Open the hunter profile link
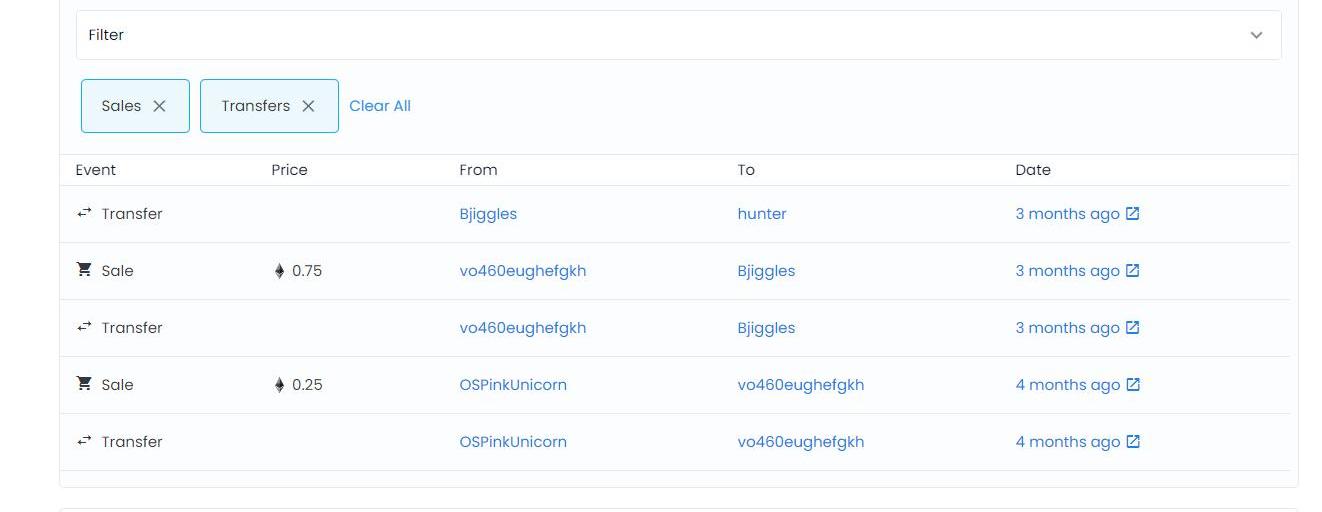1322x512 pixels. [762, 214]
